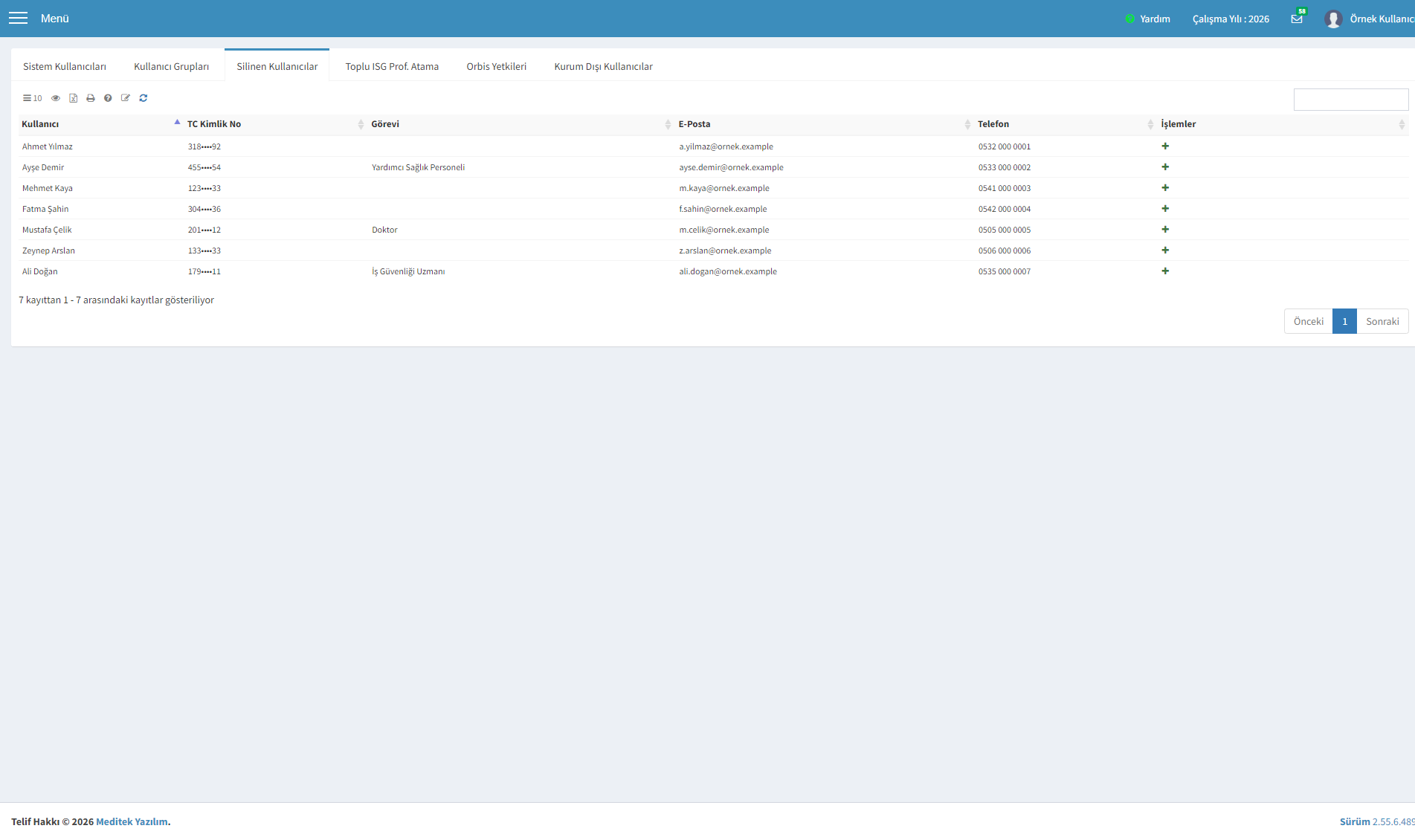
Task: Open the Orbis Yetkileri tab
Action: click(497, 66)
